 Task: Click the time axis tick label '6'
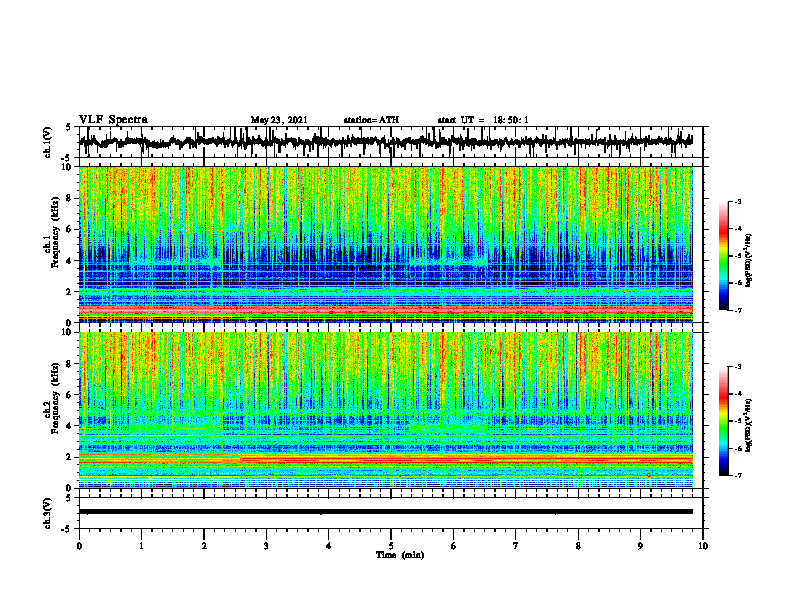tap(454, 546)
